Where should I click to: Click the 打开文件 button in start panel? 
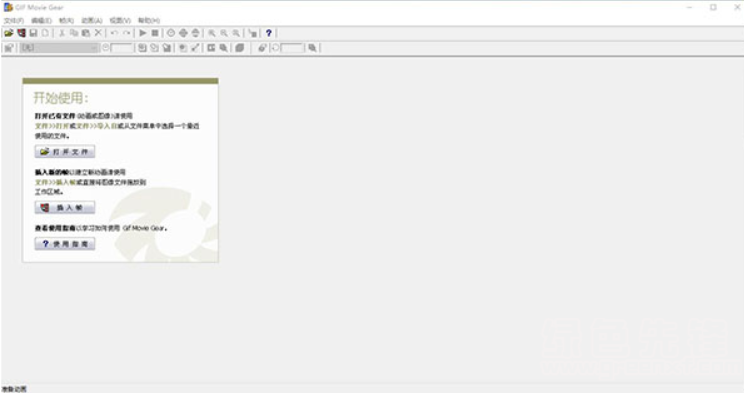65,152
